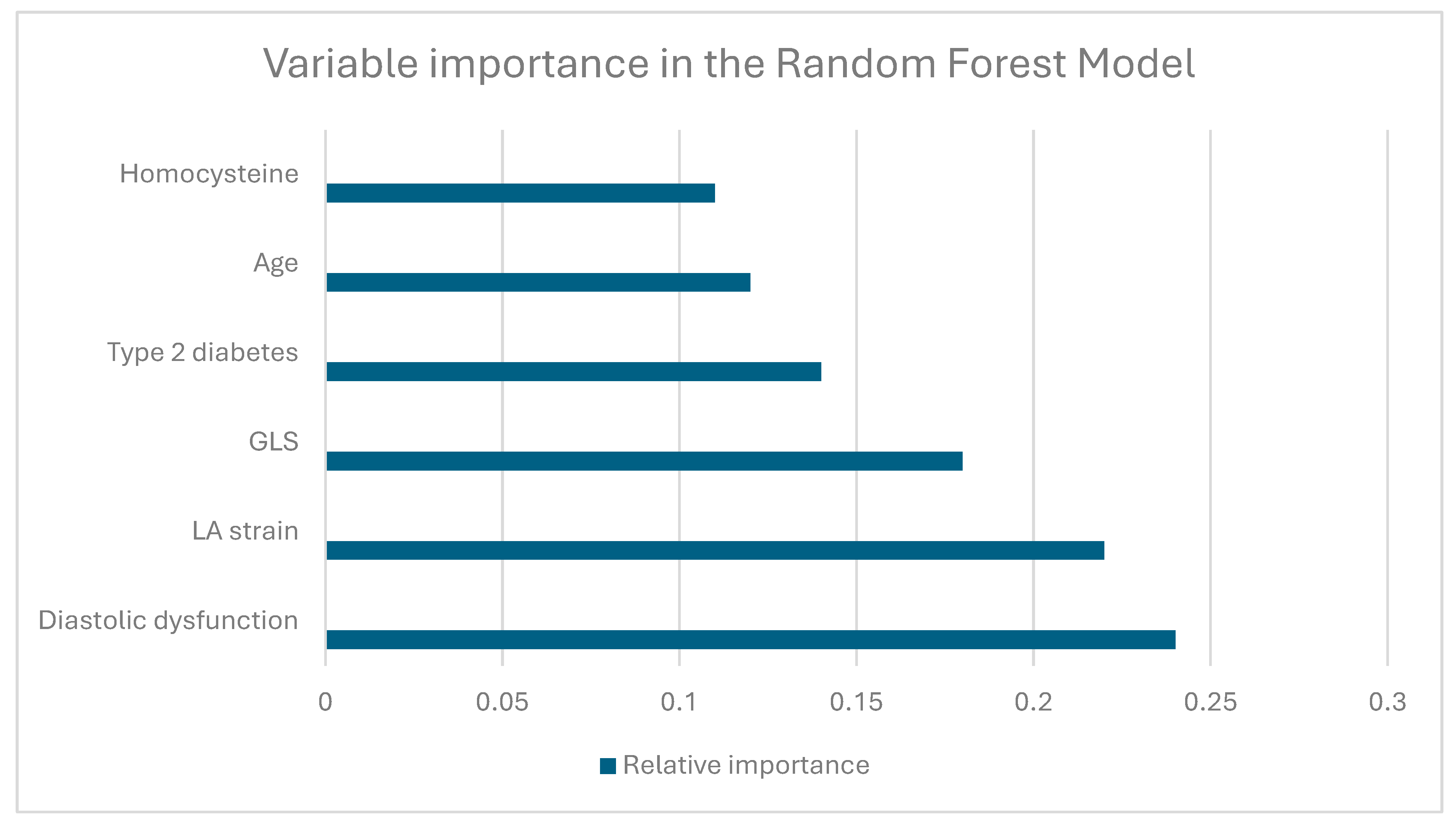The image size is (1456, 824).
Task: Click the Homocysteine axis label
Action: point(209,174)
